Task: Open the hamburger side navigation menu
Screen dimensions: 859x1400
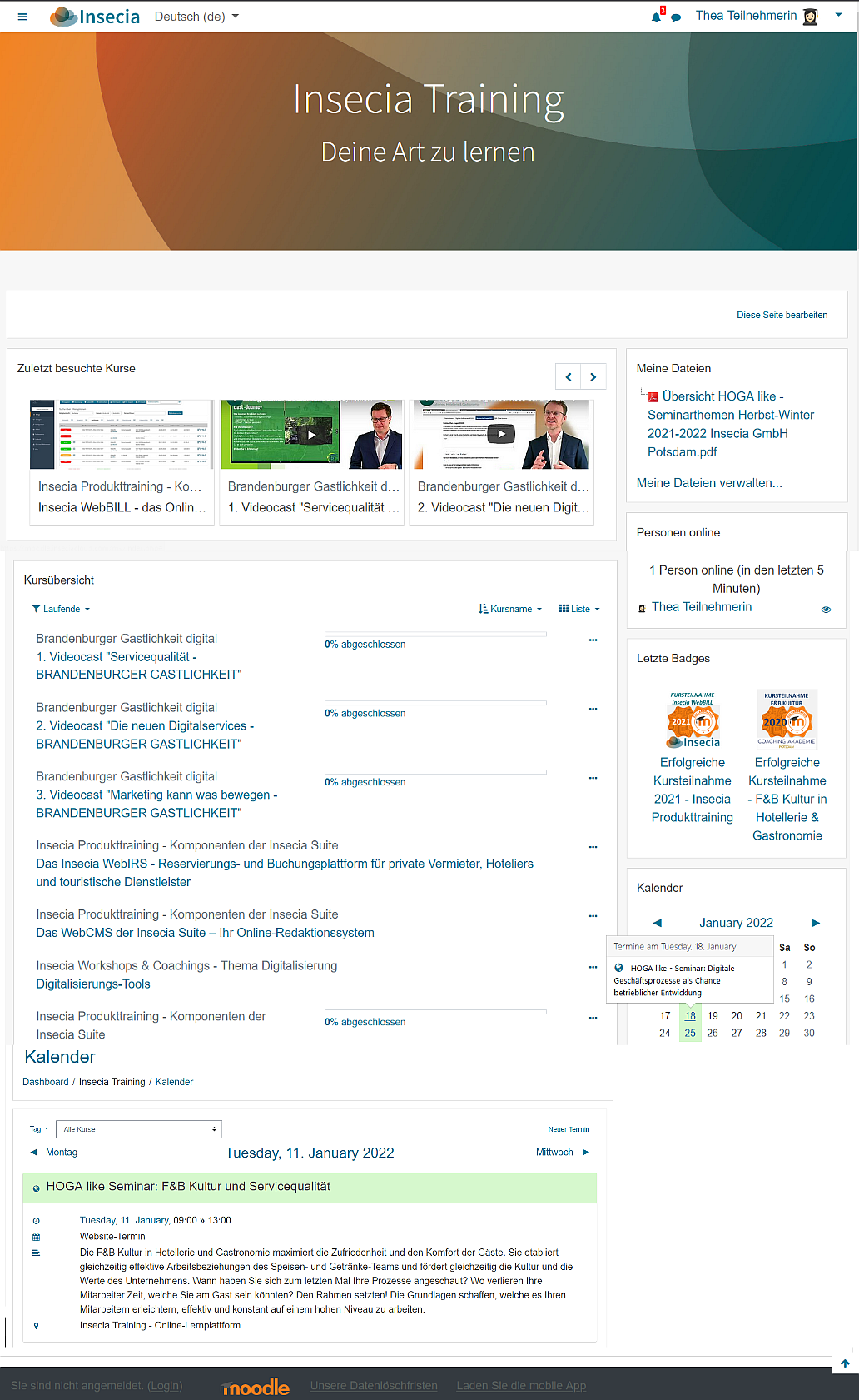Action: 22,17
